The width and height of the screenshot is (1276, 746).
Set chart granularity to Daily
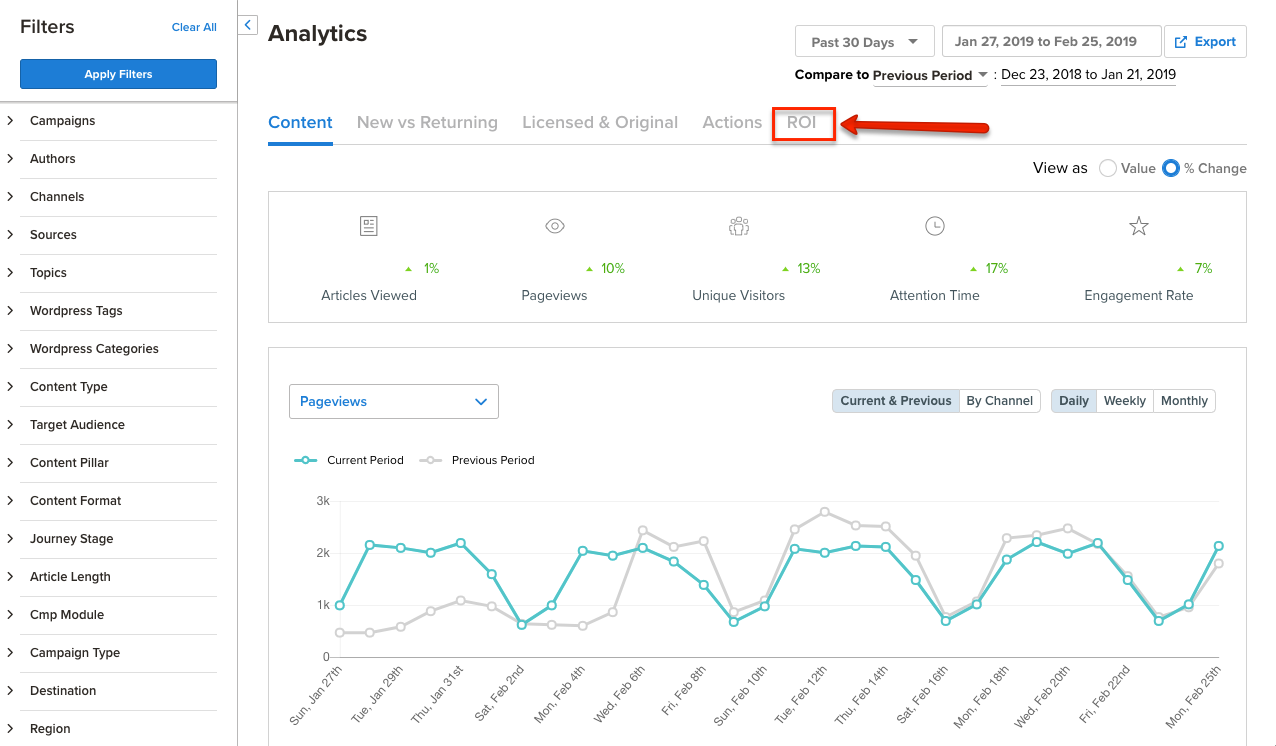click(x=1074, y=401)
